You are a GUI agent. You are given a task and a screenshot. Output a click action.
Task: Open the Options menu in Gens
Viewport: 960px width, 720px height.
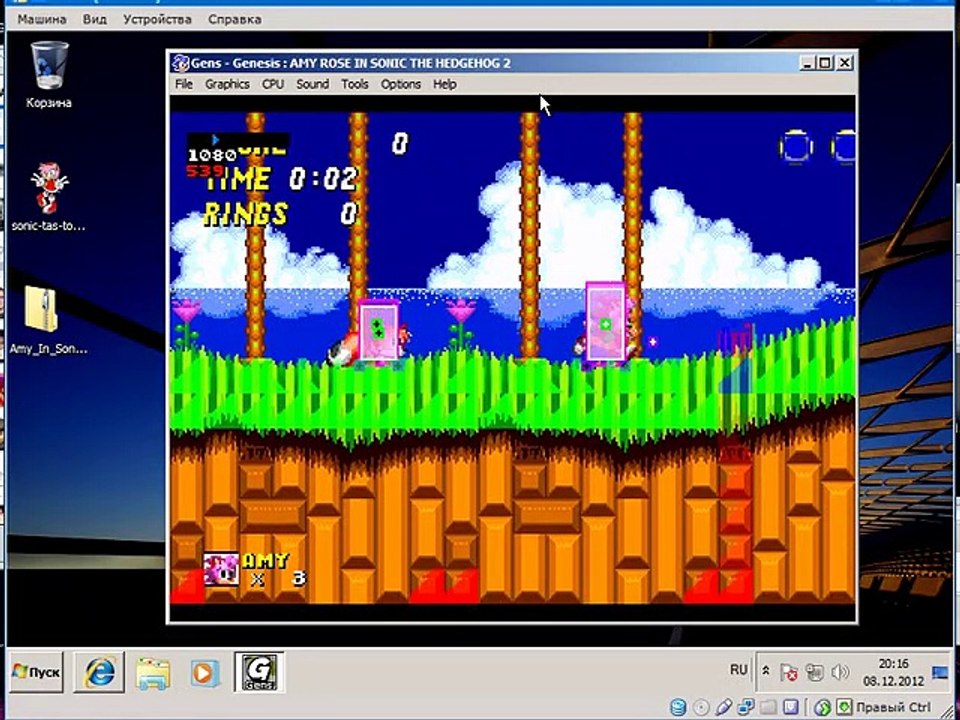(x=400, y=84)
